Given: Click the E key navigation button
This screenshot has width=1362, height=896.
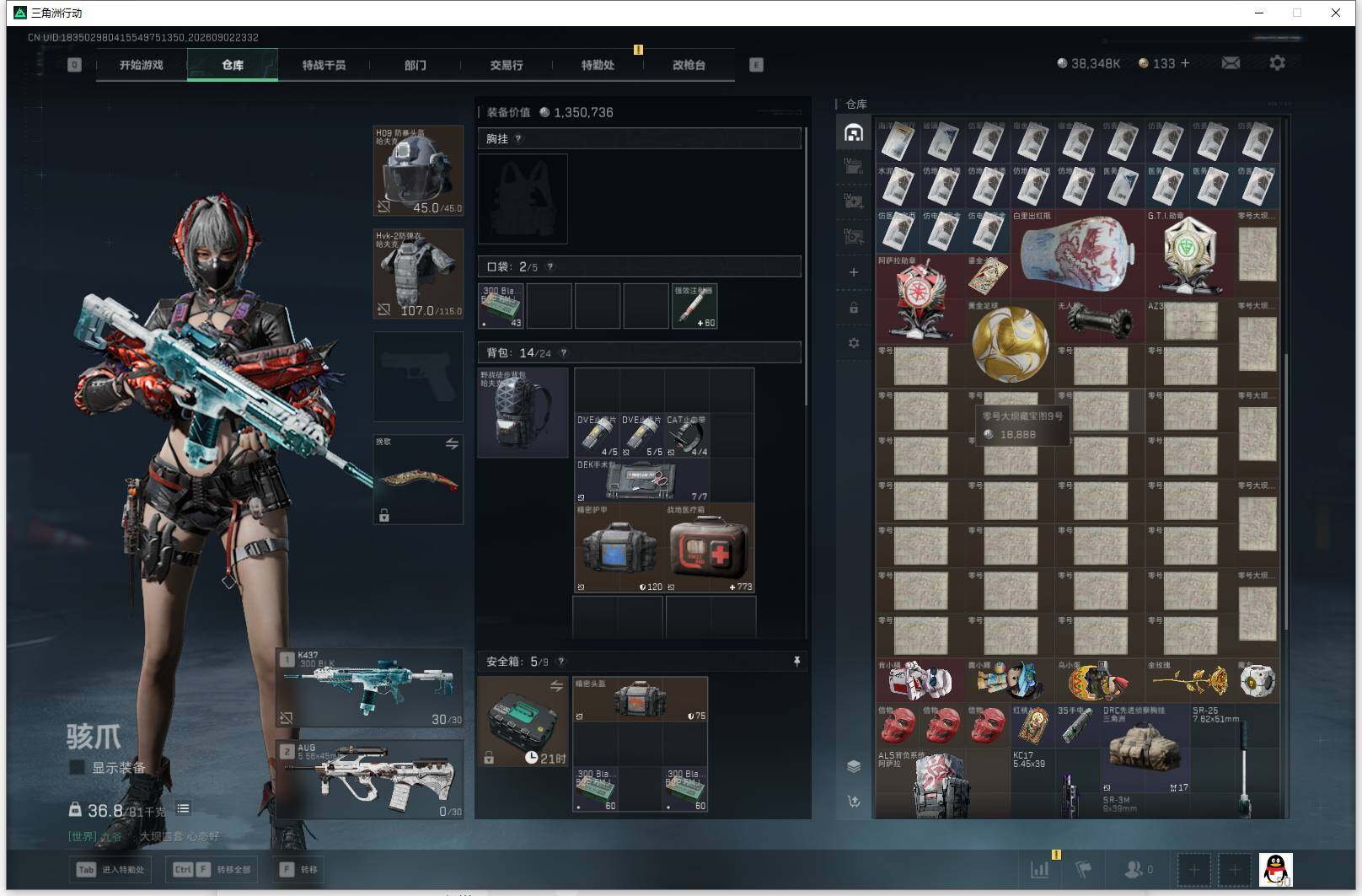Looking at the screenshot, I should click(x=756, y=65).
